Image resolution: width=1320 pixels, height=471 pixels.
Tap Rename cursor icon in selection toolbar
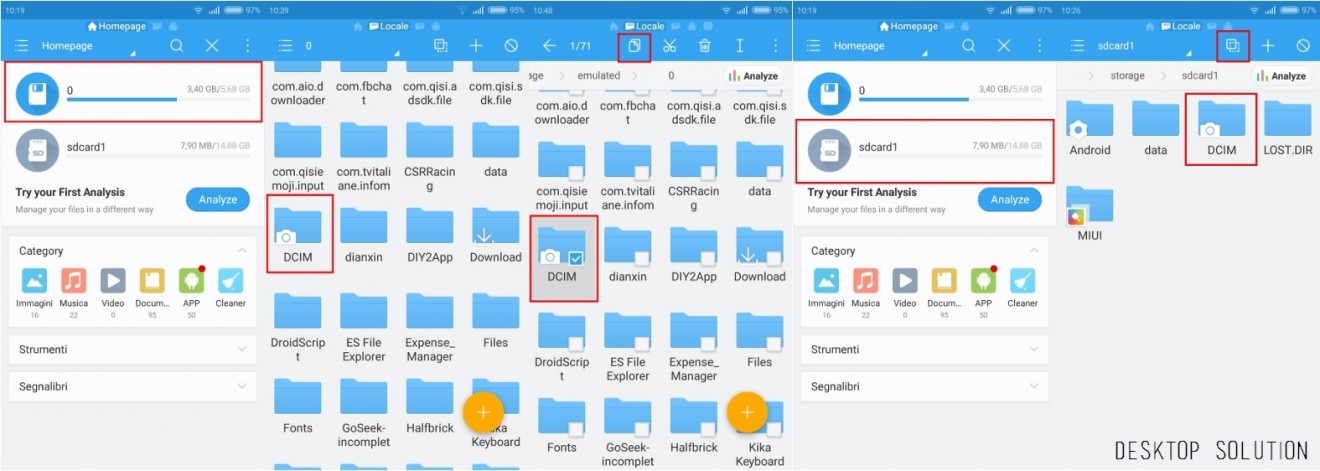tap(740, 46)
